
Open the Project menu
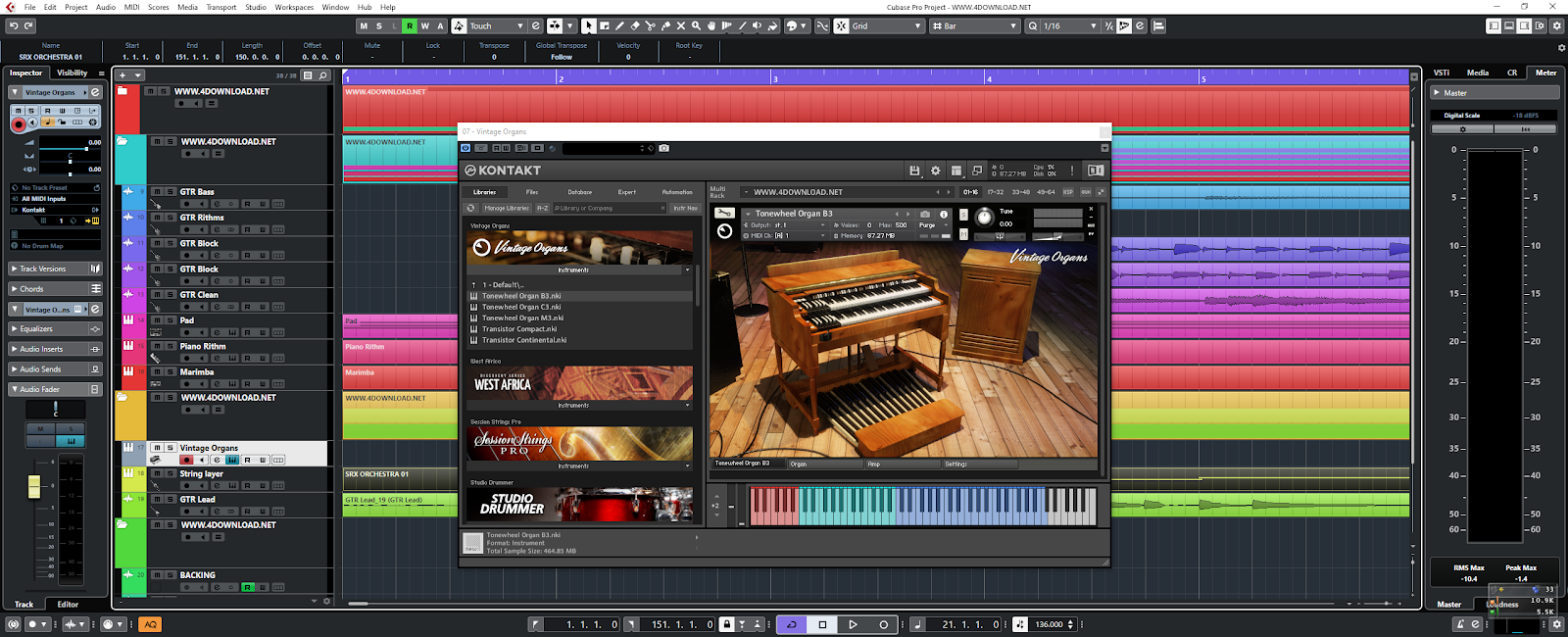[76, 7]
